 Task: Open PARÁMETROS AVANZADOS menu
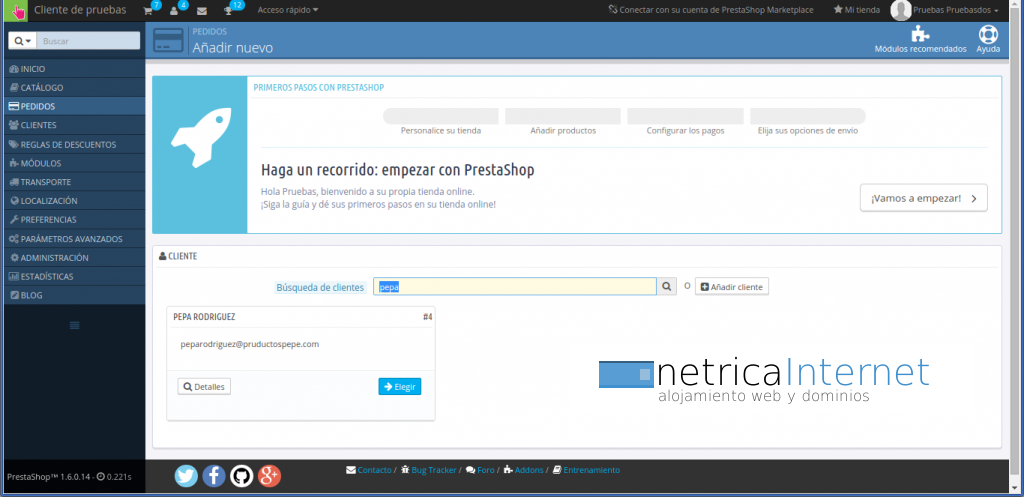click(74, 239)
